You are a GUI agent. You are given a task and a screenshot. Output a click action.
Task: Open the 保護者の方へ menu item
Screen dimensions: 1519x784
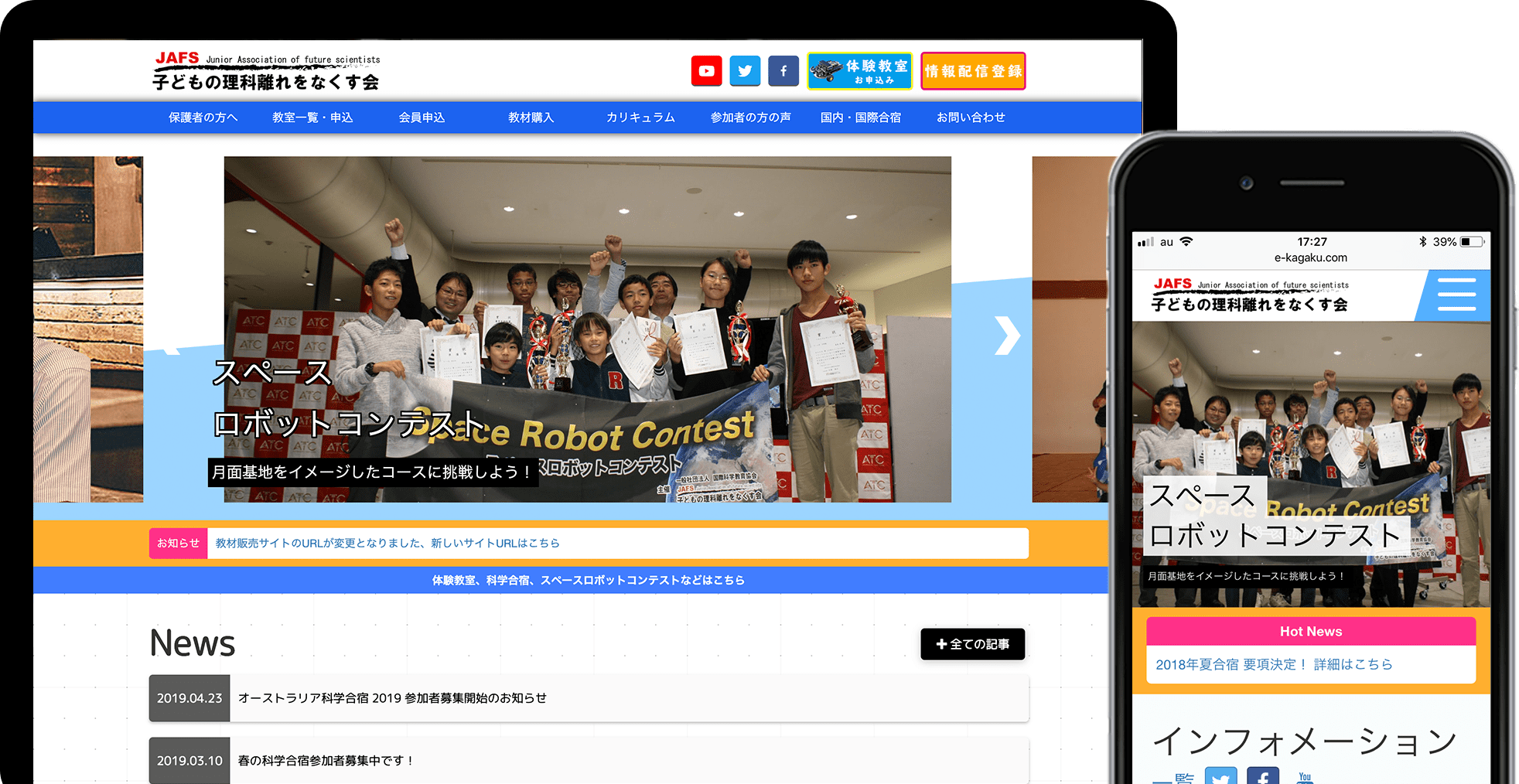click(x=203, y=118)
